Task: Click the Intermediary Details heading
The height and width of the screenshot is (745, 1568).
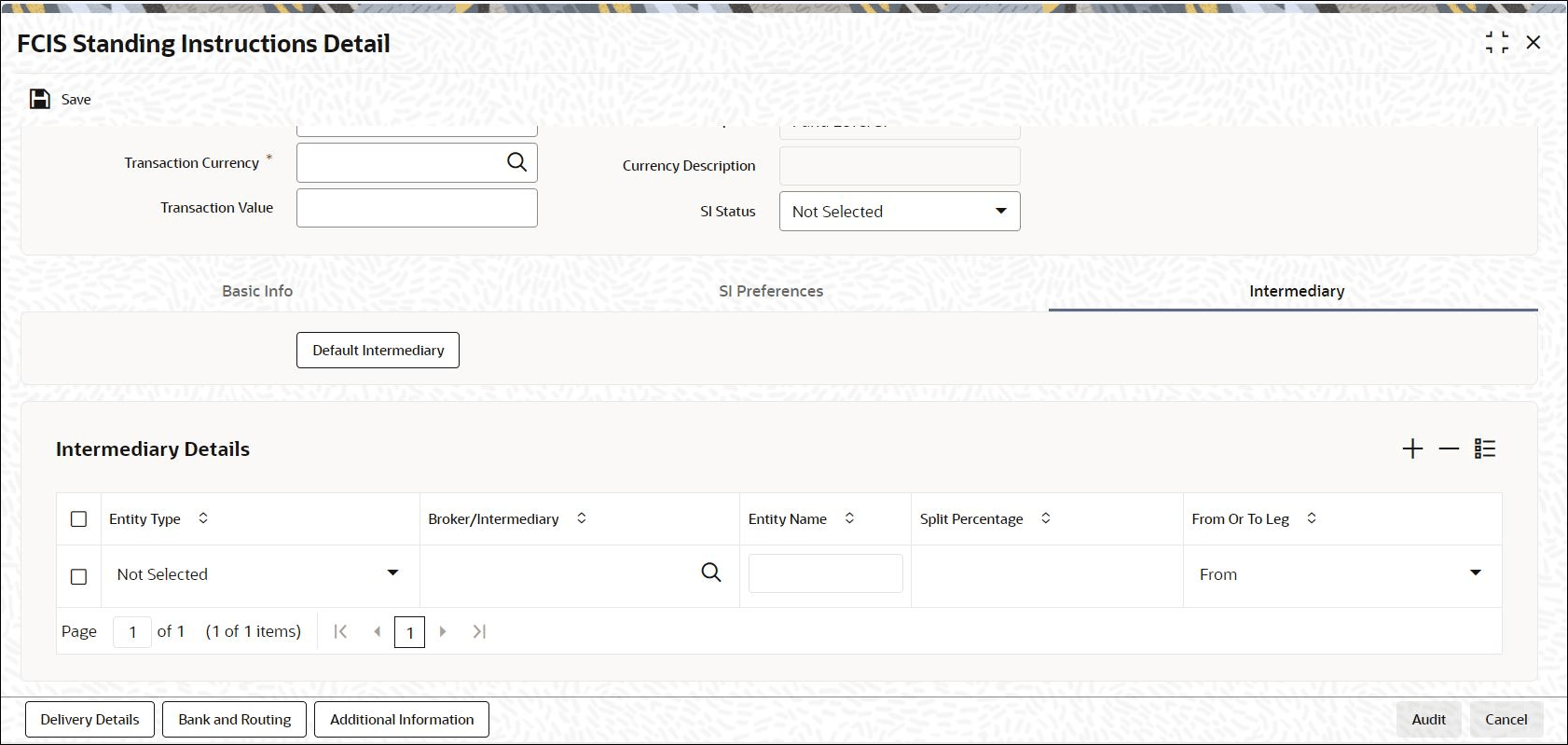Action: [153, 449]
